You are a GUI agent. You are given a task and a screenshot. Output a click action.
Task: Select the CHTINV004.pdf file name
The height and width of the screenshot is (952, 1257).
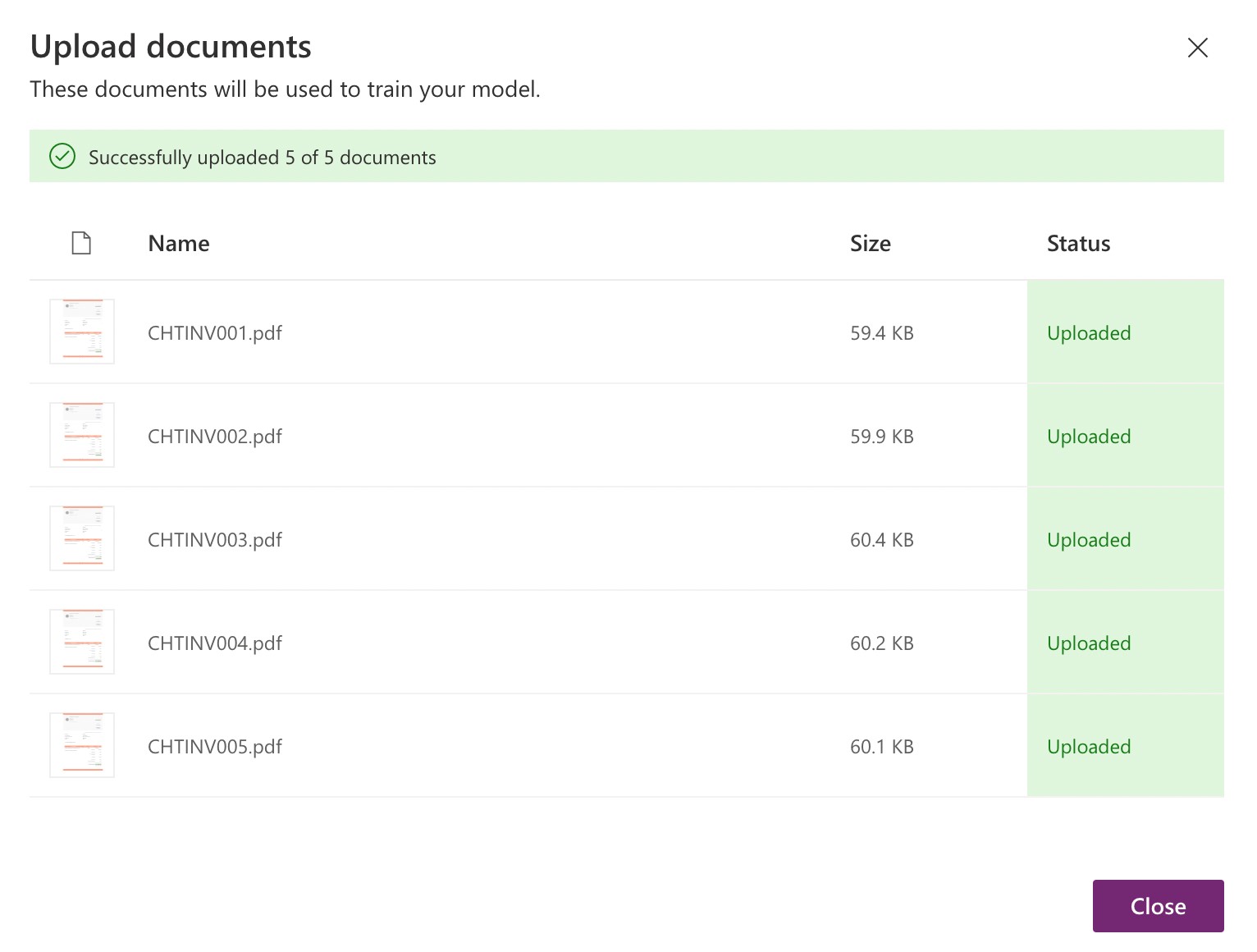(x=214, y=643)
